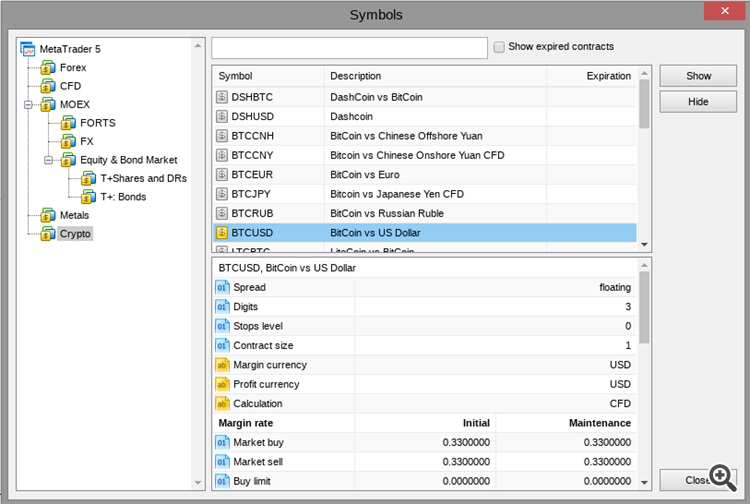Screen dimensions: 750x504
Task: Select the Forex folder icon
Action: pyautogui.click(x=48, y=68)
